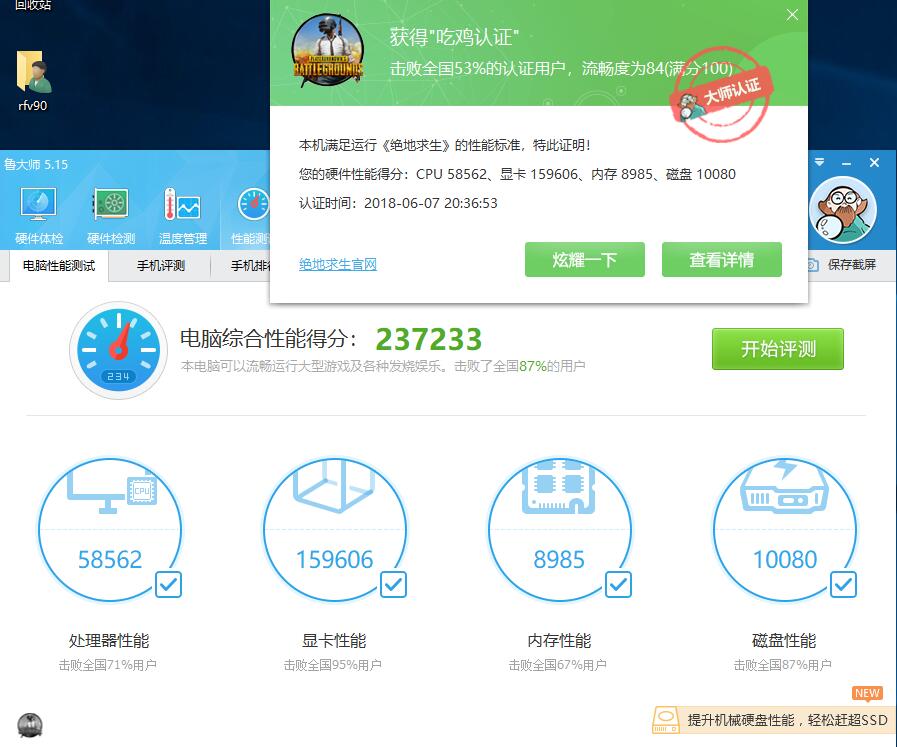Viewport: 897px width, 747px height.
Task: Click the hard disk icon in the SSD promotion banner
Action: [x=666, y=720]
